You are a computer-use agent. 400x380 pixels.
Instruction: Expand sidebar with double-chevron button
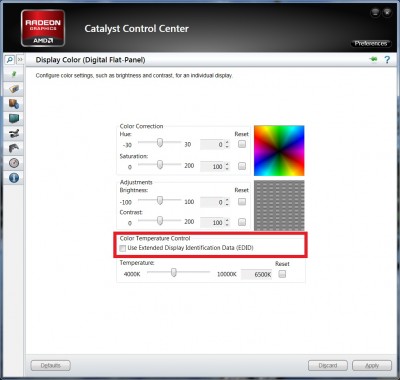click(x=20, y=60)
